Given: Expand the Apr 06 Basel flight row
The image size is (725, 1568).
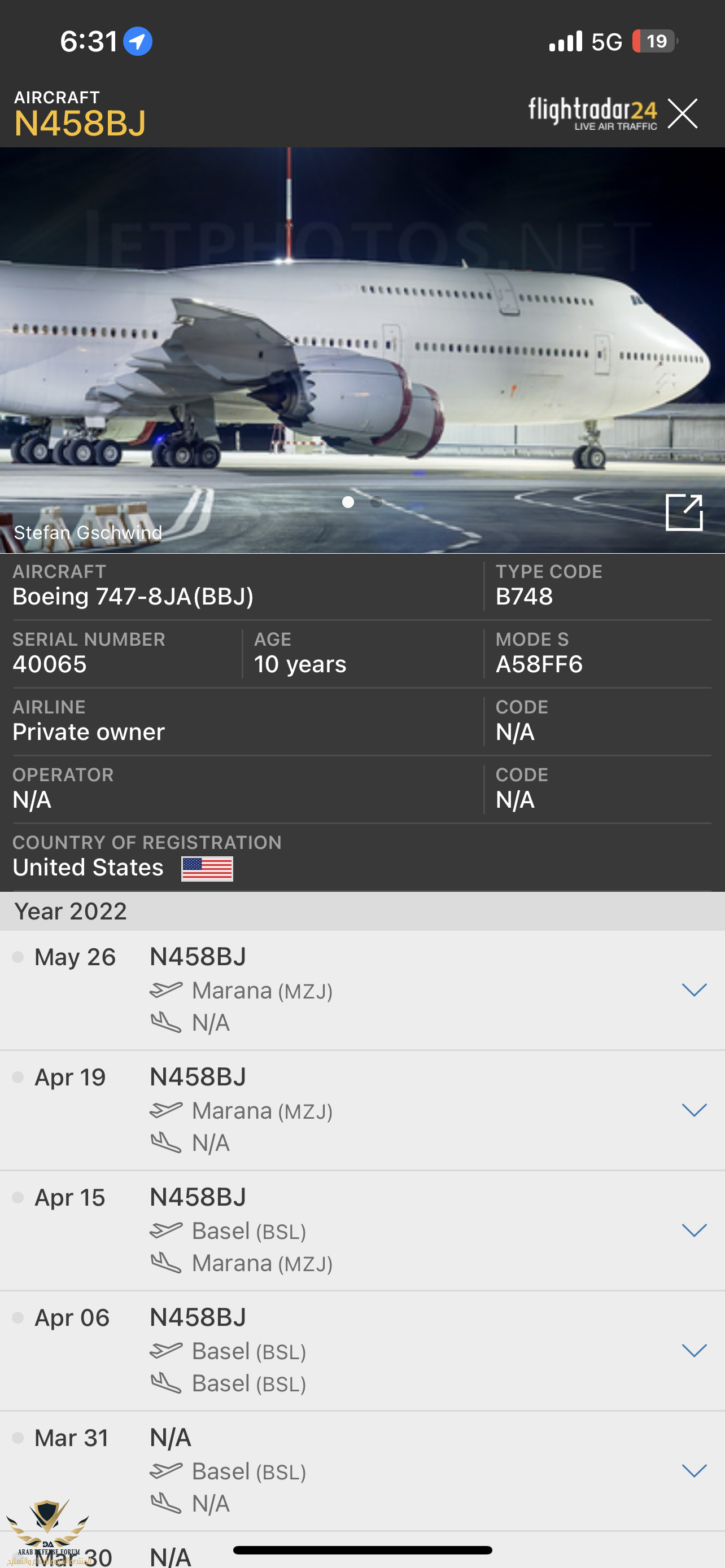Looking at the screenshot, I should pyautogui.click(x=694, y=1351).
